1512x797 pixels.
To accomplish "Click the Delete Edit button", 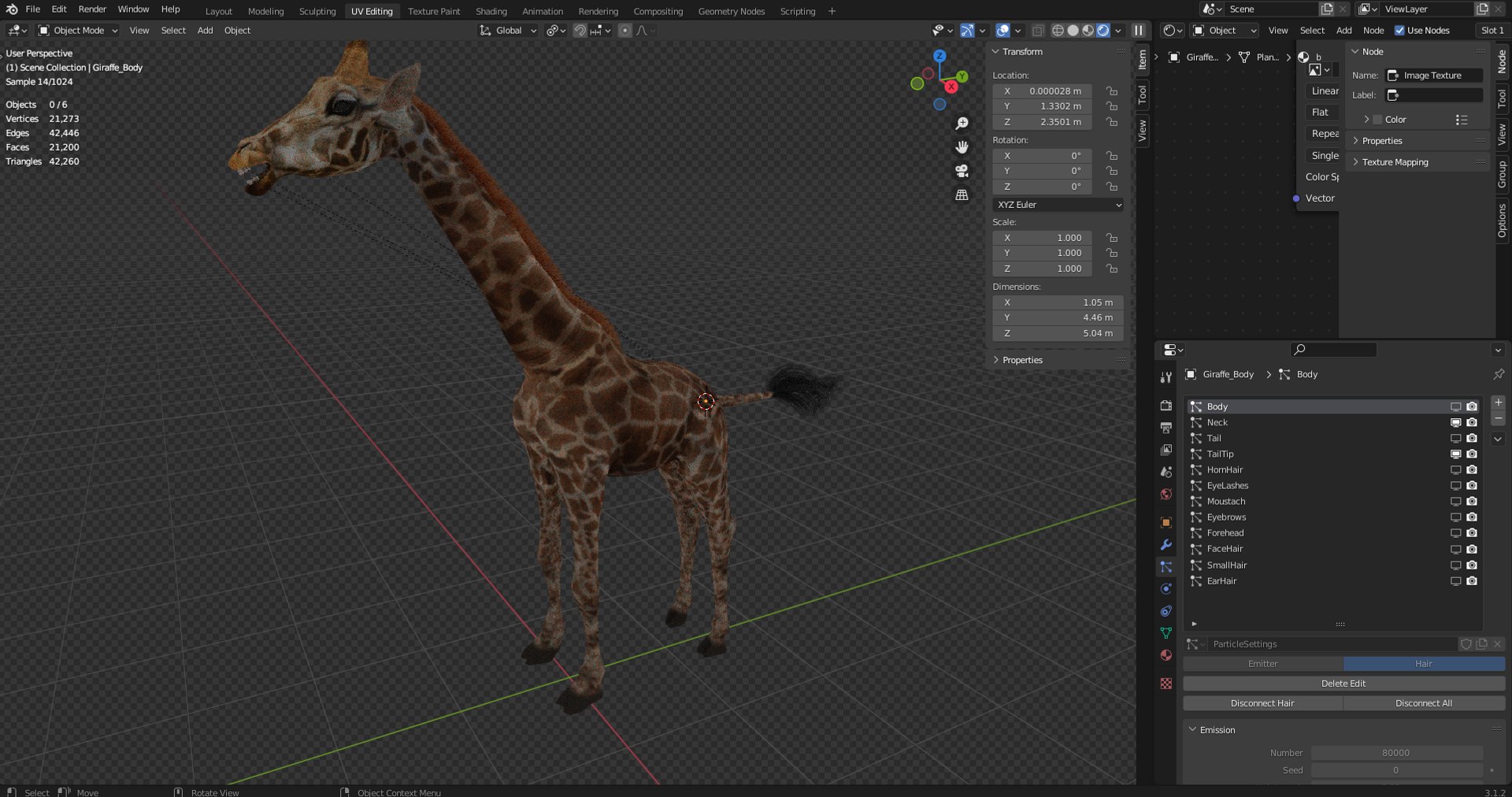I will coord(1343,684).
